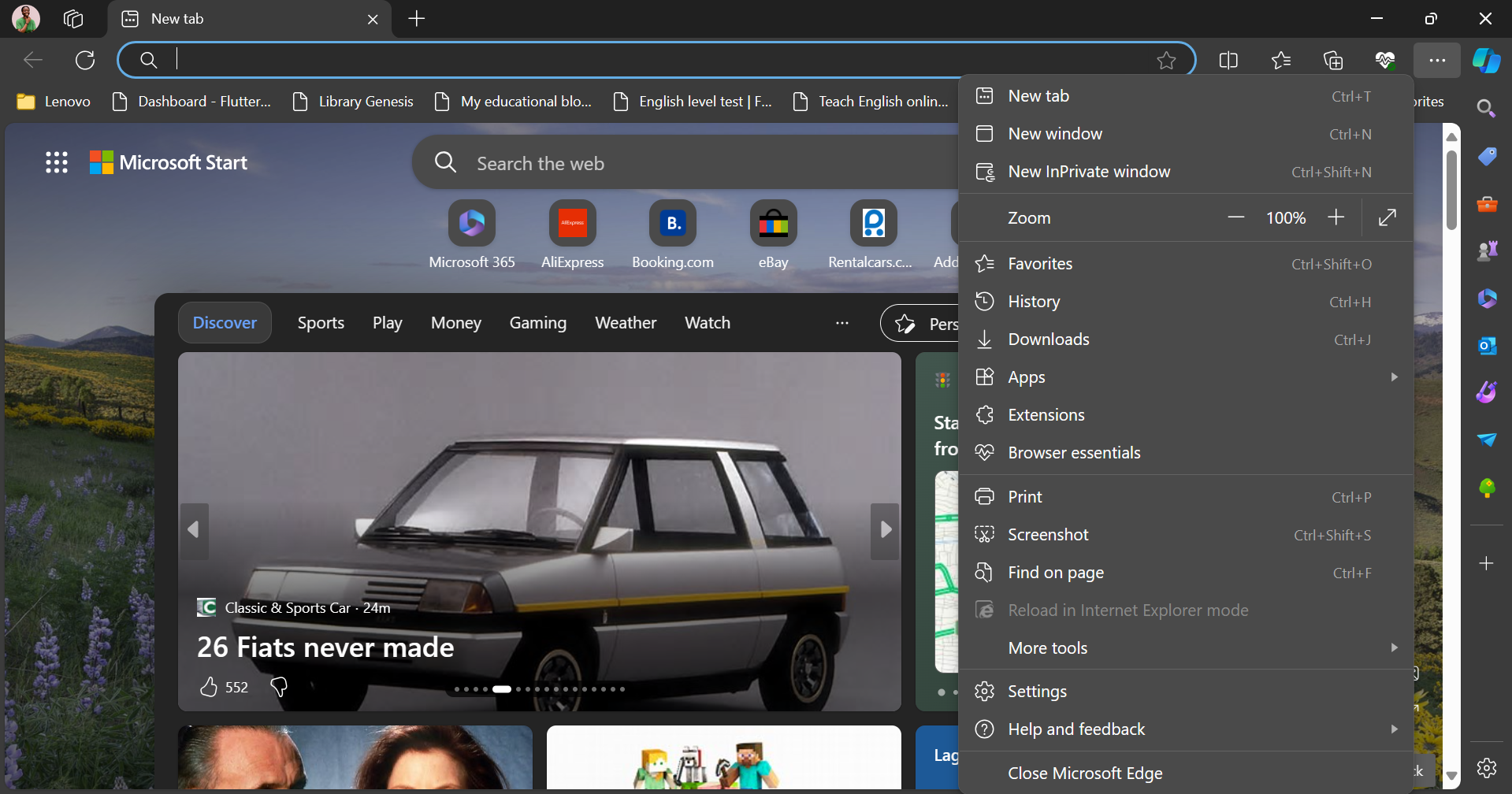Open Outlook from the right sidebar
1512x794 pixels.
[1487, 345]
